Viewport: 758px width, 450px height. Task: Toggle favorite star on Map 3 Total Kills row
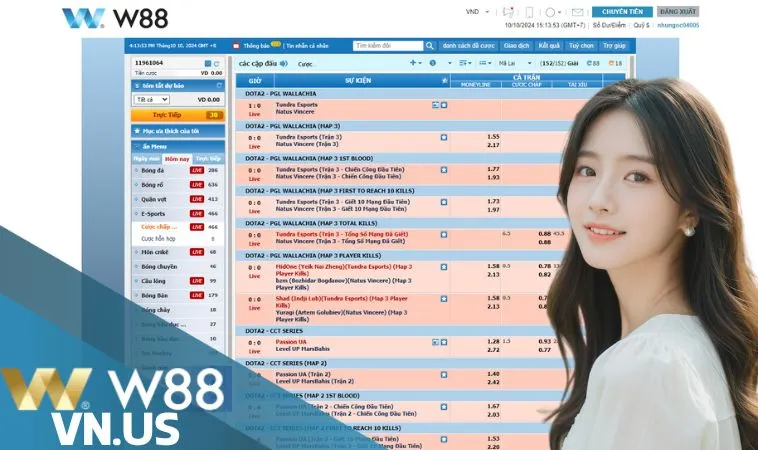443,234
